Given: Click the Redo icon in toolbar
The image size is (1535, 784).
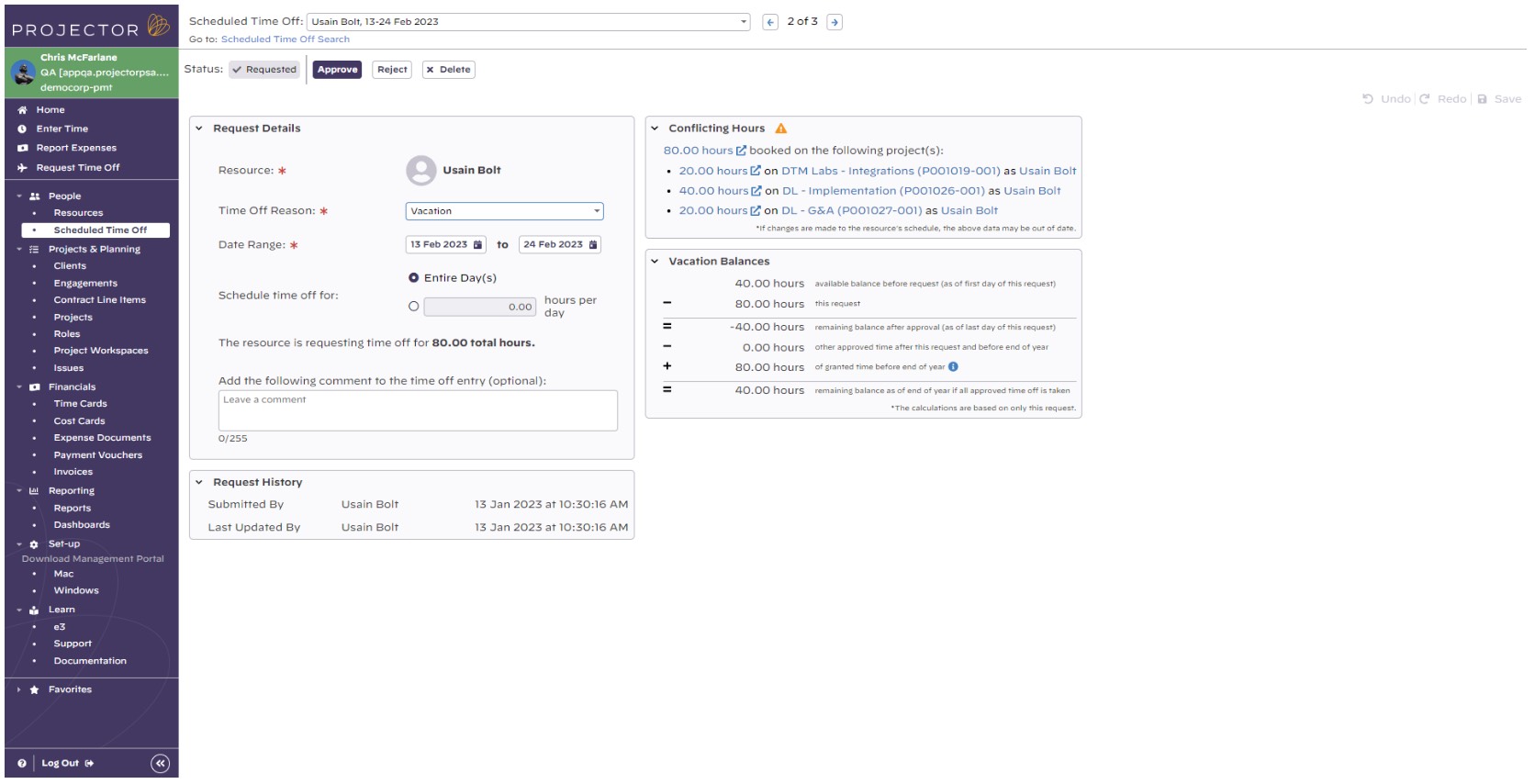Looking at the screenshot, I should pyautogui.click(x=1425, y=99).
